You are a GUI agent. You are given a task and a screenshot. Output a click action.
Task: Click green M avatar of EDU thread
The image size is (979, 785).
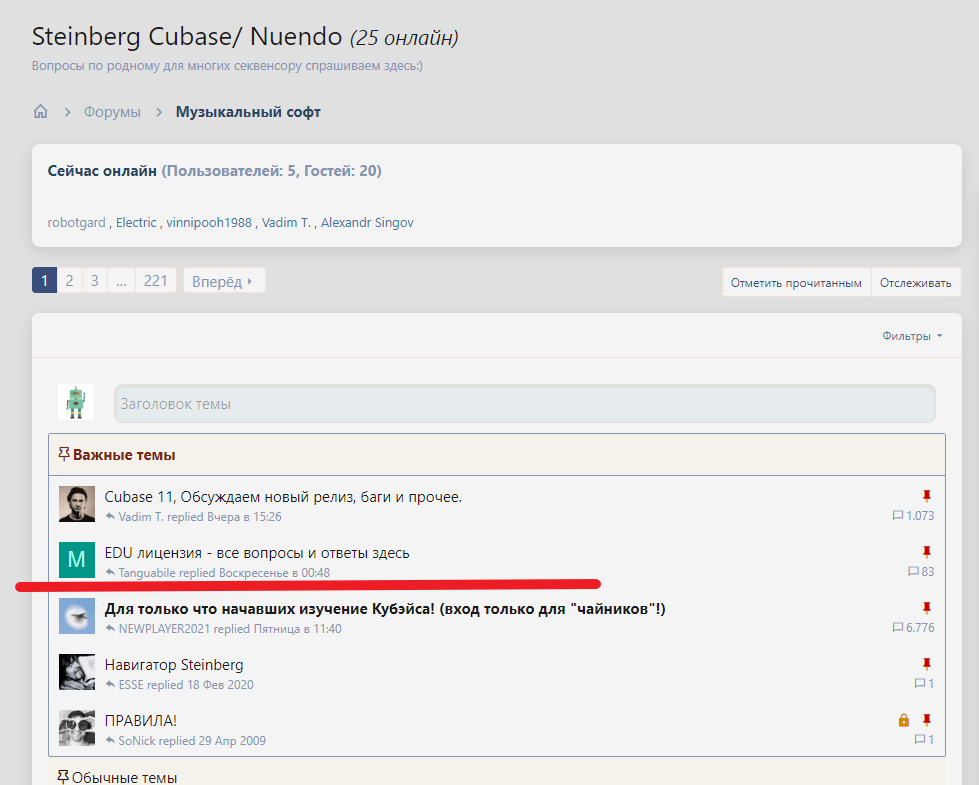coord(77,560)
